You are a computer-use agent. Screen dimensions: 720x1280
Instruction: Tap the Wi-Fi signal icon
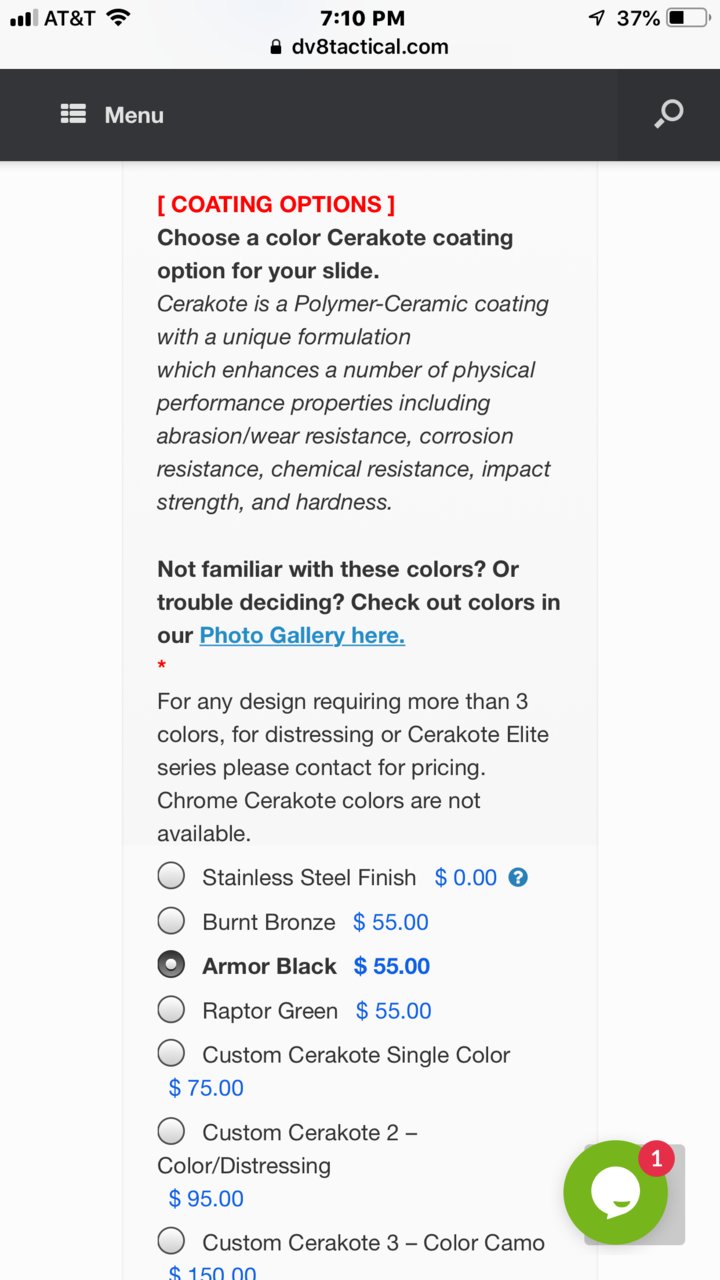coord(118,18)
